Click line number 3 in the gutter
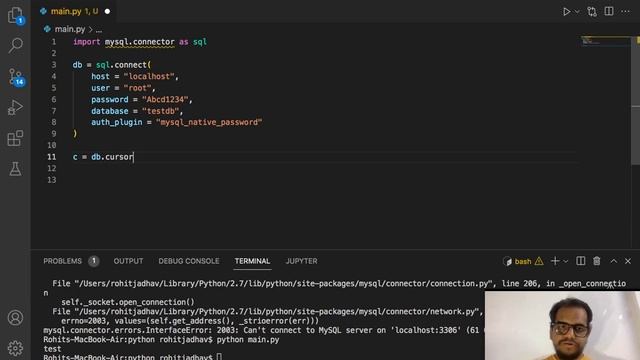The height and width of the screenshot is (360, 640). 53,65
